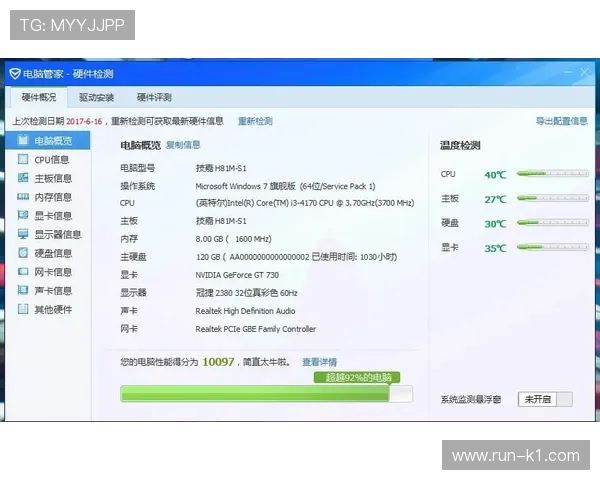Click the 2017-6-16 detection date
Image resolution: width=600 pixels, height=480 pixels.
tap(84, 121)
